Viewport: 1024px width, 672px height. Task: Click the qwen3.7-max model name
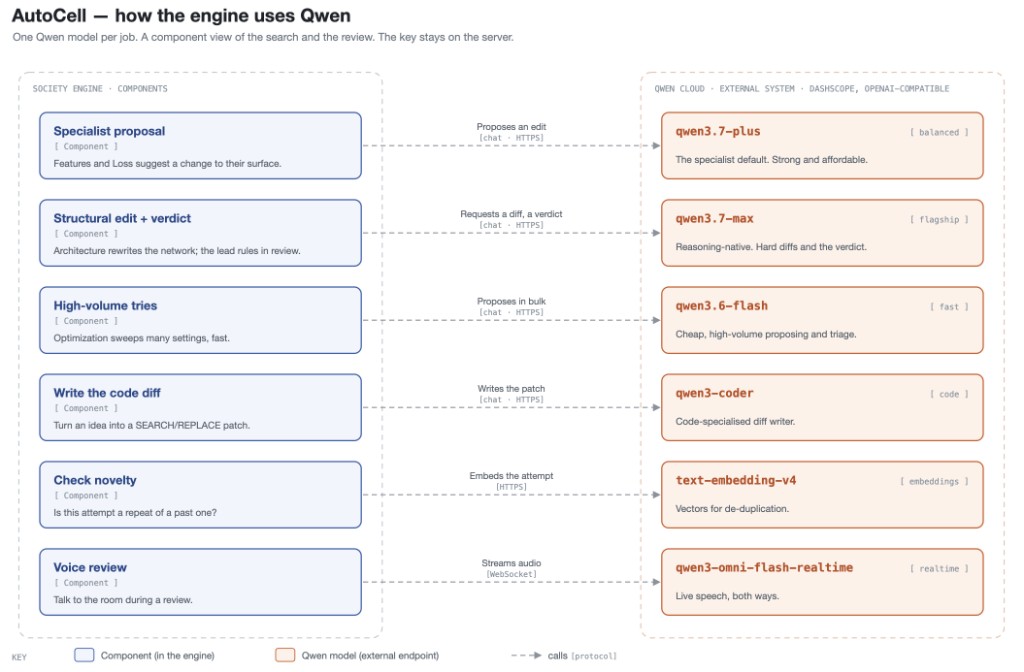click(x=714, y=219)
